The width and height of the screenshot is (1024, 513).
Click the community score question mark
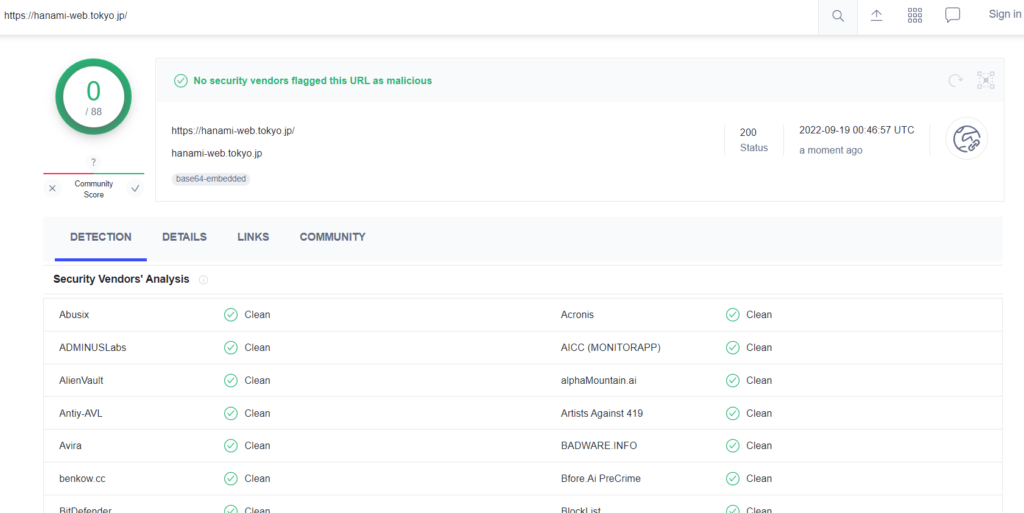(x=93, y=163)
